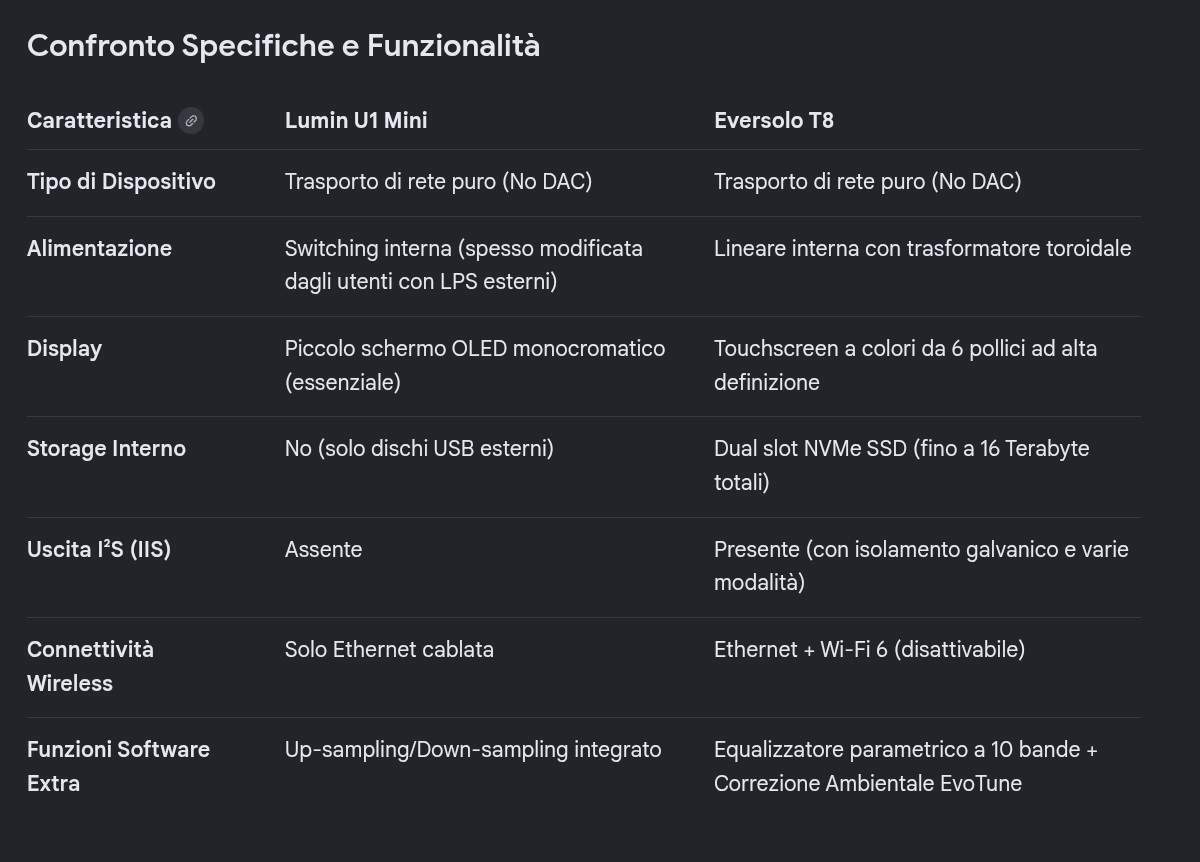Click the 'Ethernet + Wi-Fi 6 (disattivabile)' cell
This screenshot has height=862, width=1200.
click(x=869, y=649)
